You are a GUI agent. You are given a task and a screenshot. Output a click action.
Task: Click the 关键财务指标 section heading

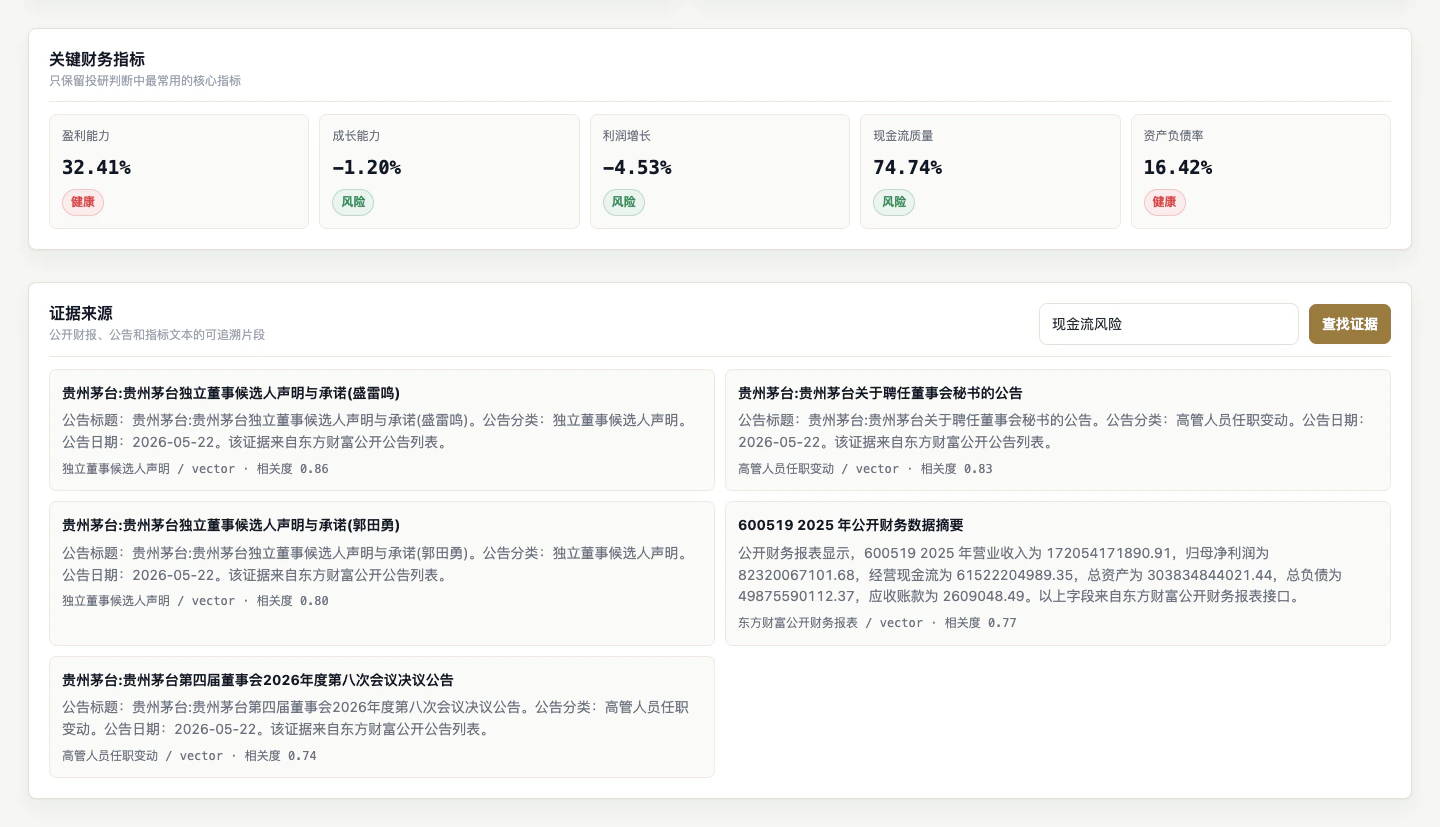click(97, 59)
